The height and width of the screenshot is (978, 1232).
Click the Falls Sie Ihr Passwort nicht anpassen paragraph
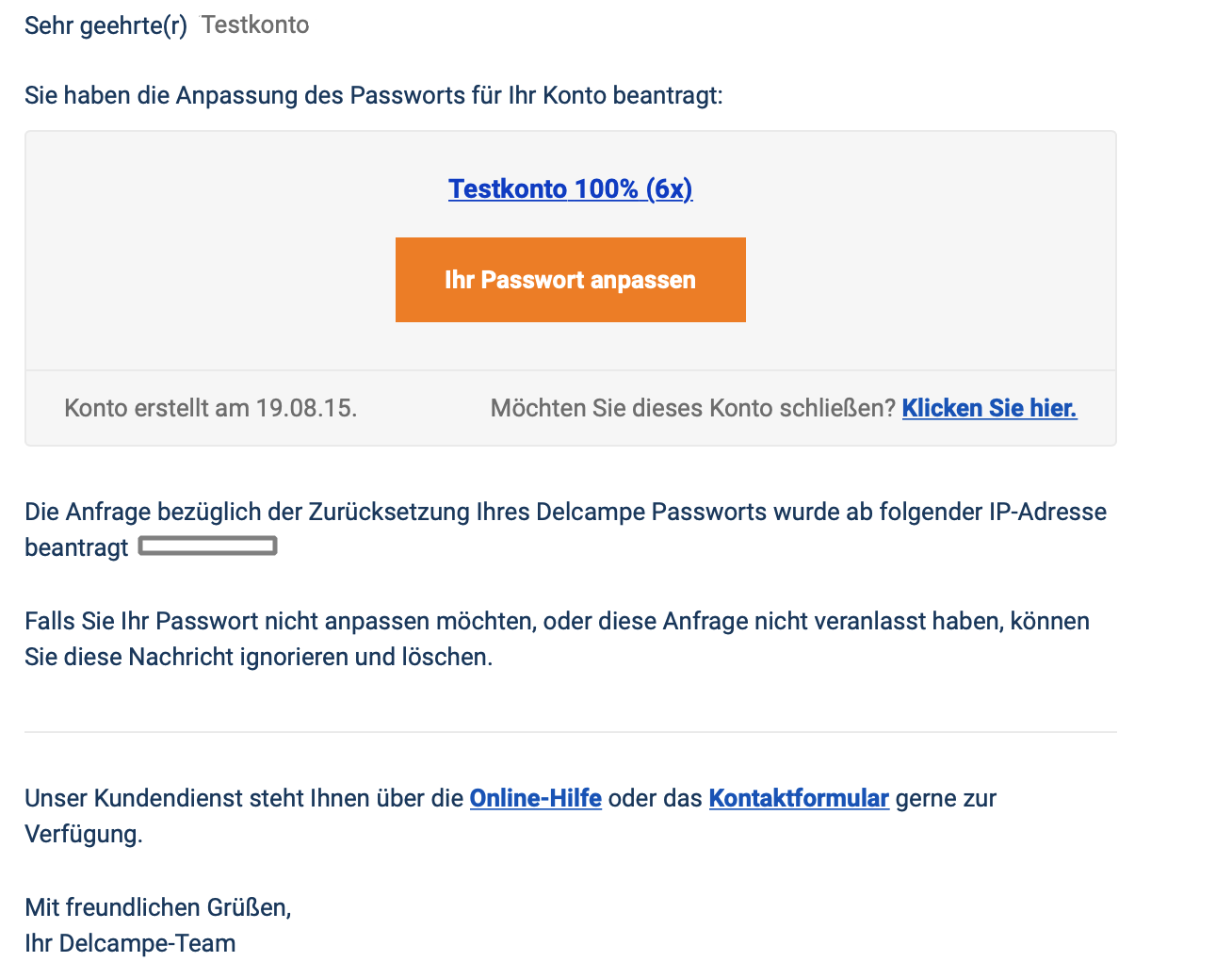point(558,639)
